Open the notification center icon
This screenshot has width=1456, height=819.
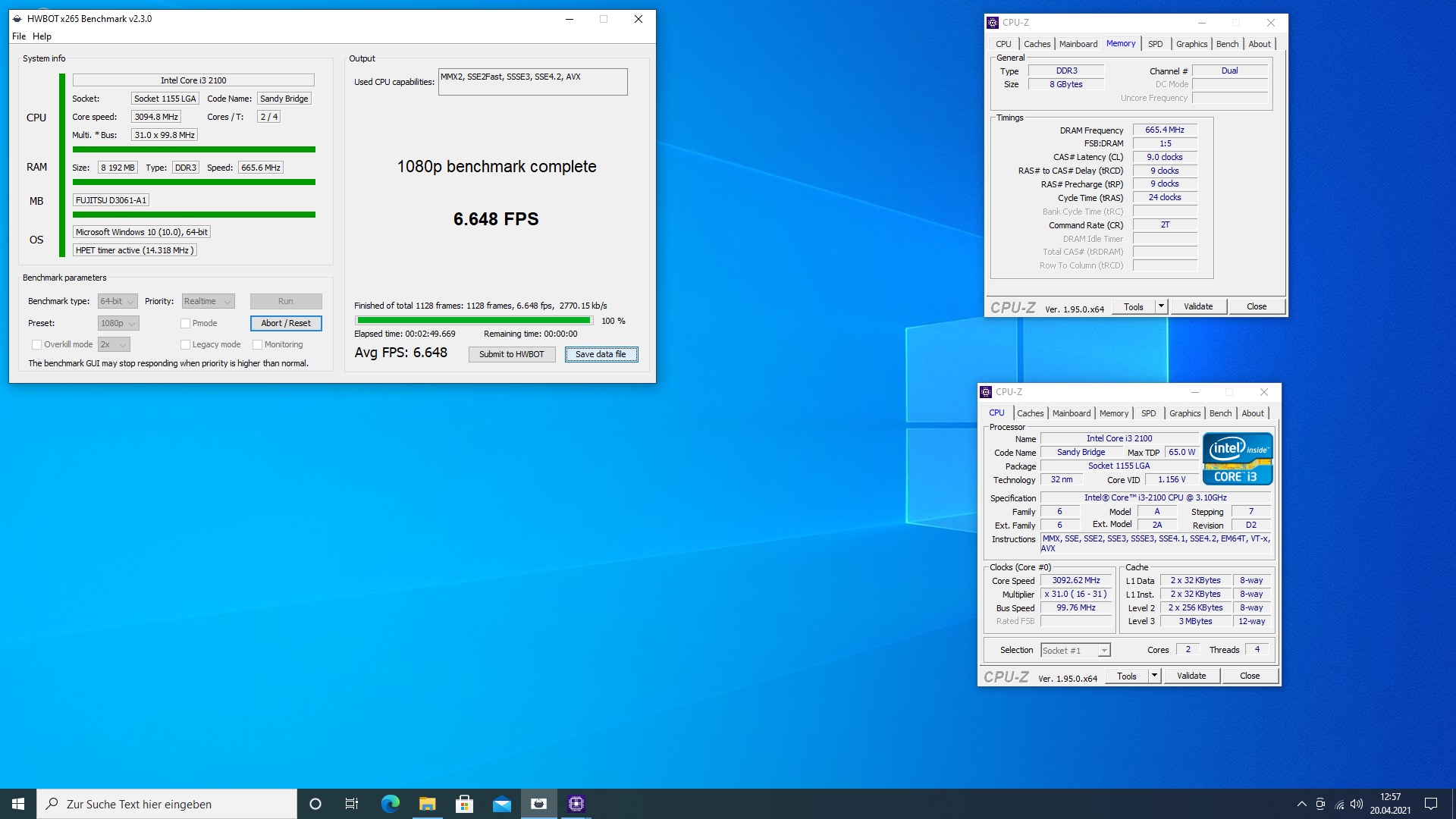pos(1431,804)
